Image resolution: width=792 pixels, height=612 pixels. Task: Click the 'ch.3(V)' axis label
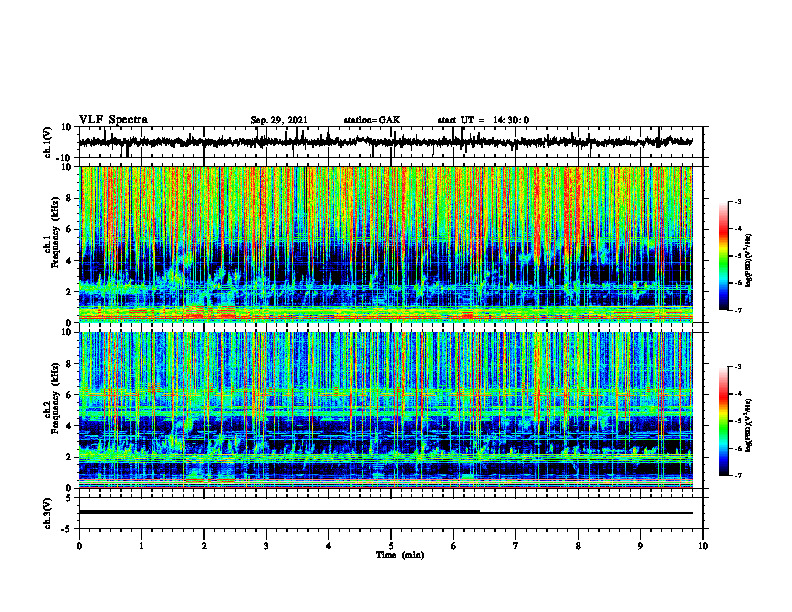pos(47,514)
